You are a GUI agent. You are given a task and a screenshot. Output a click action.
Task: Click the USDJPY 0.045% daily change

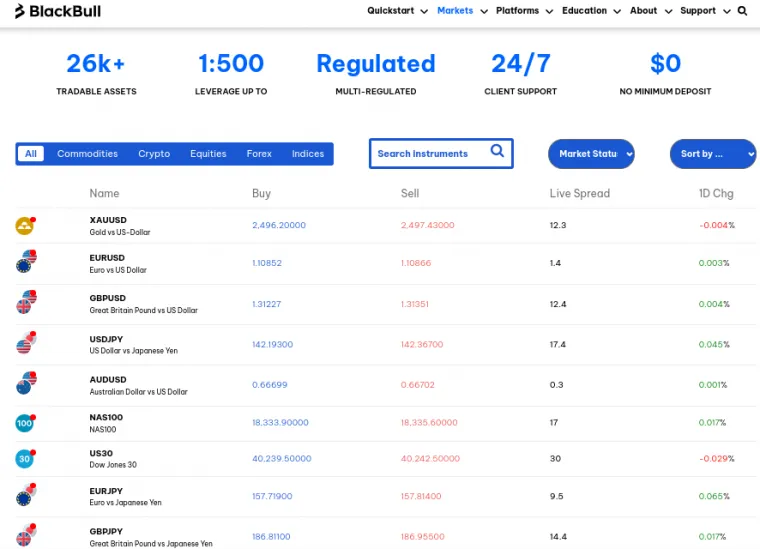tap(714, 345)
